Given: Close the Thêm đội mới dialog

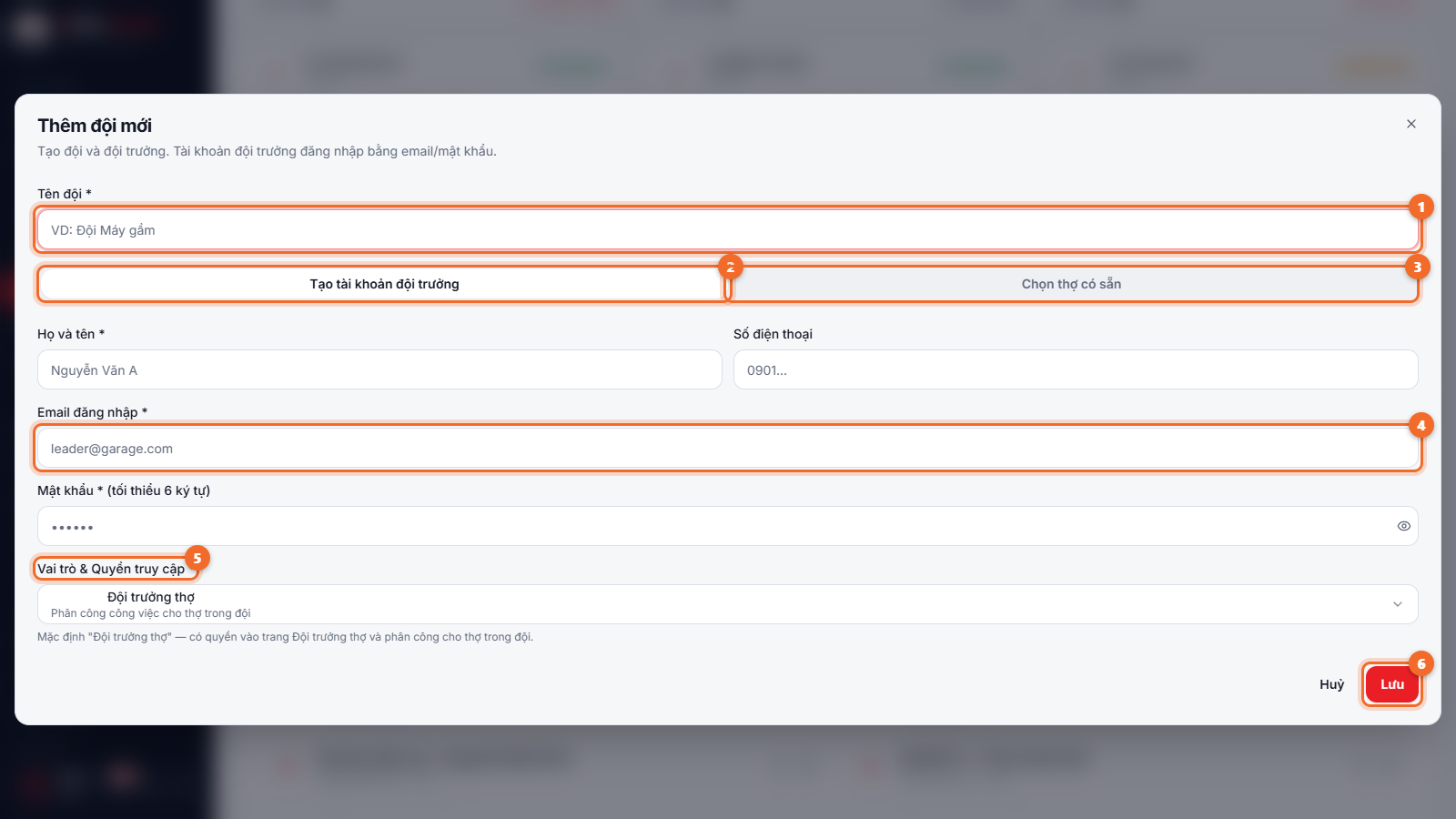Looking at the screenshot, I should [x=1411, y=124].
